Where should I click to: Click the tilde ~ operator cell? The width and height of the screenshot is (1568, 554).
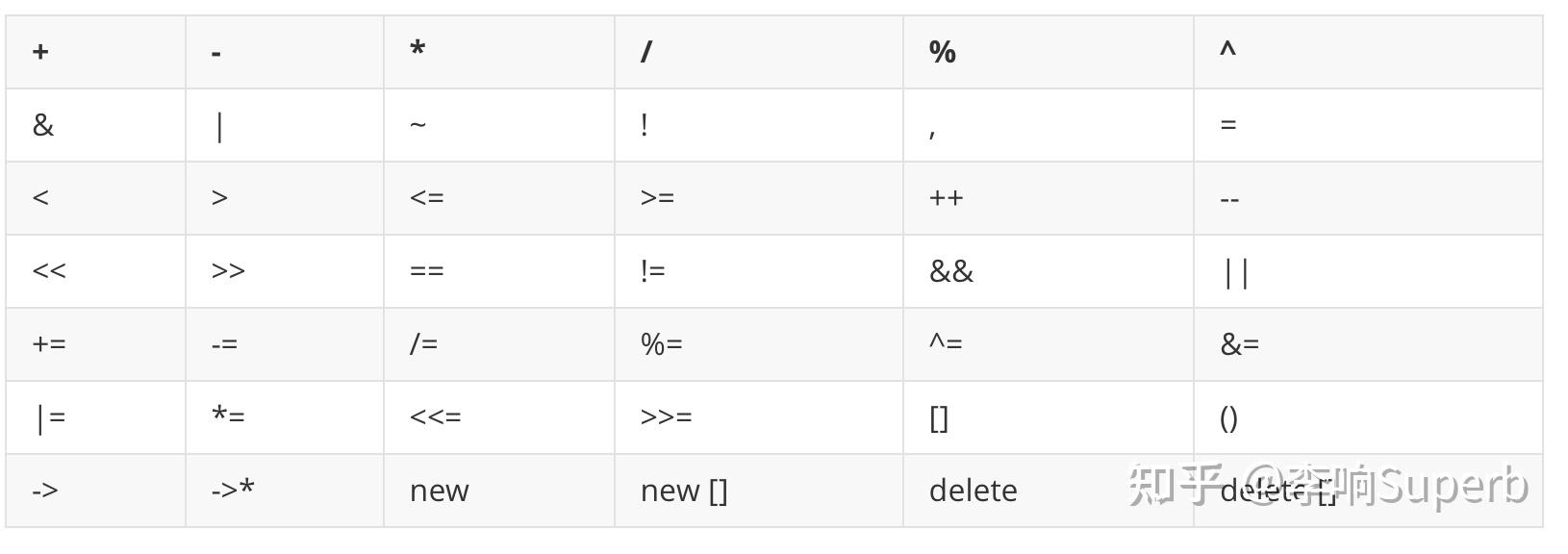click(499, 125)
